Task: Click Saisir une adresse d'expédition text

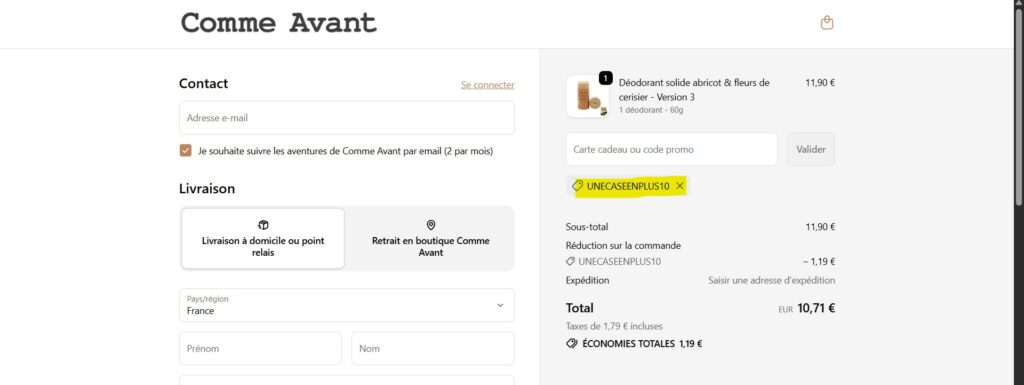Action: coord(772,281)
